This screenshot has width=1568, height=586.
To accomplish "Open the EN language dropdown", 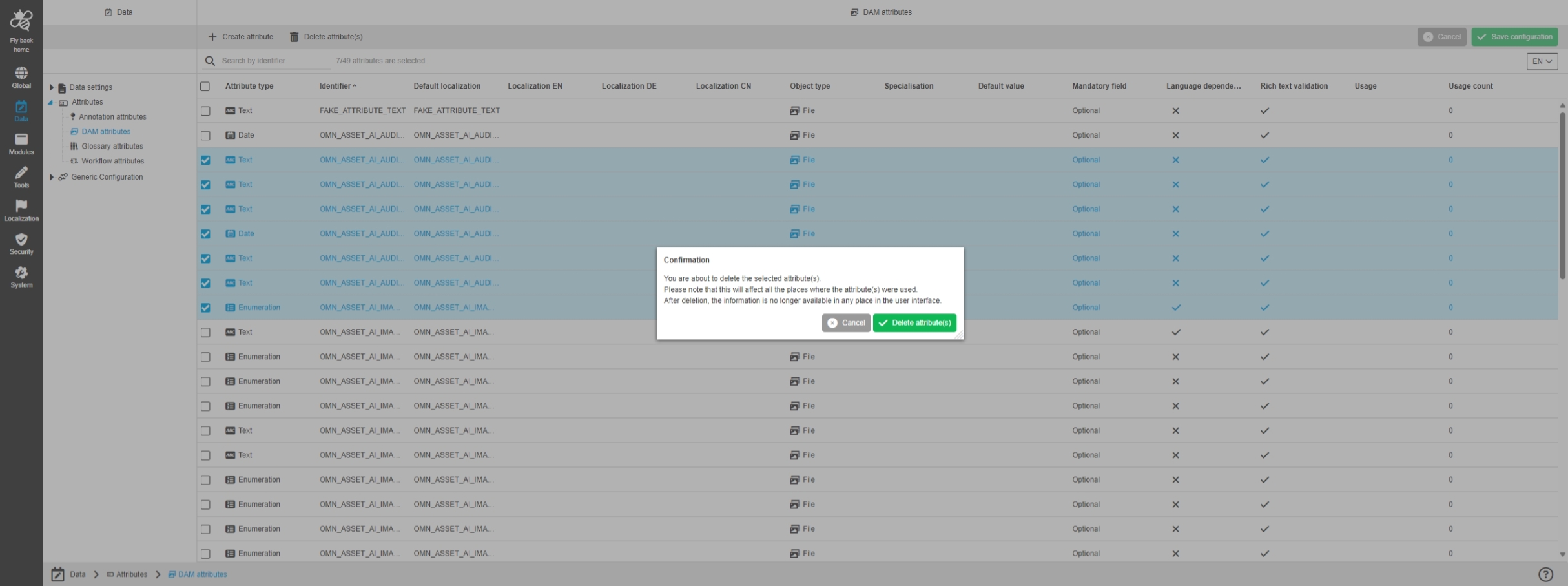I will pyautogui.click(x=1542, y=61).
